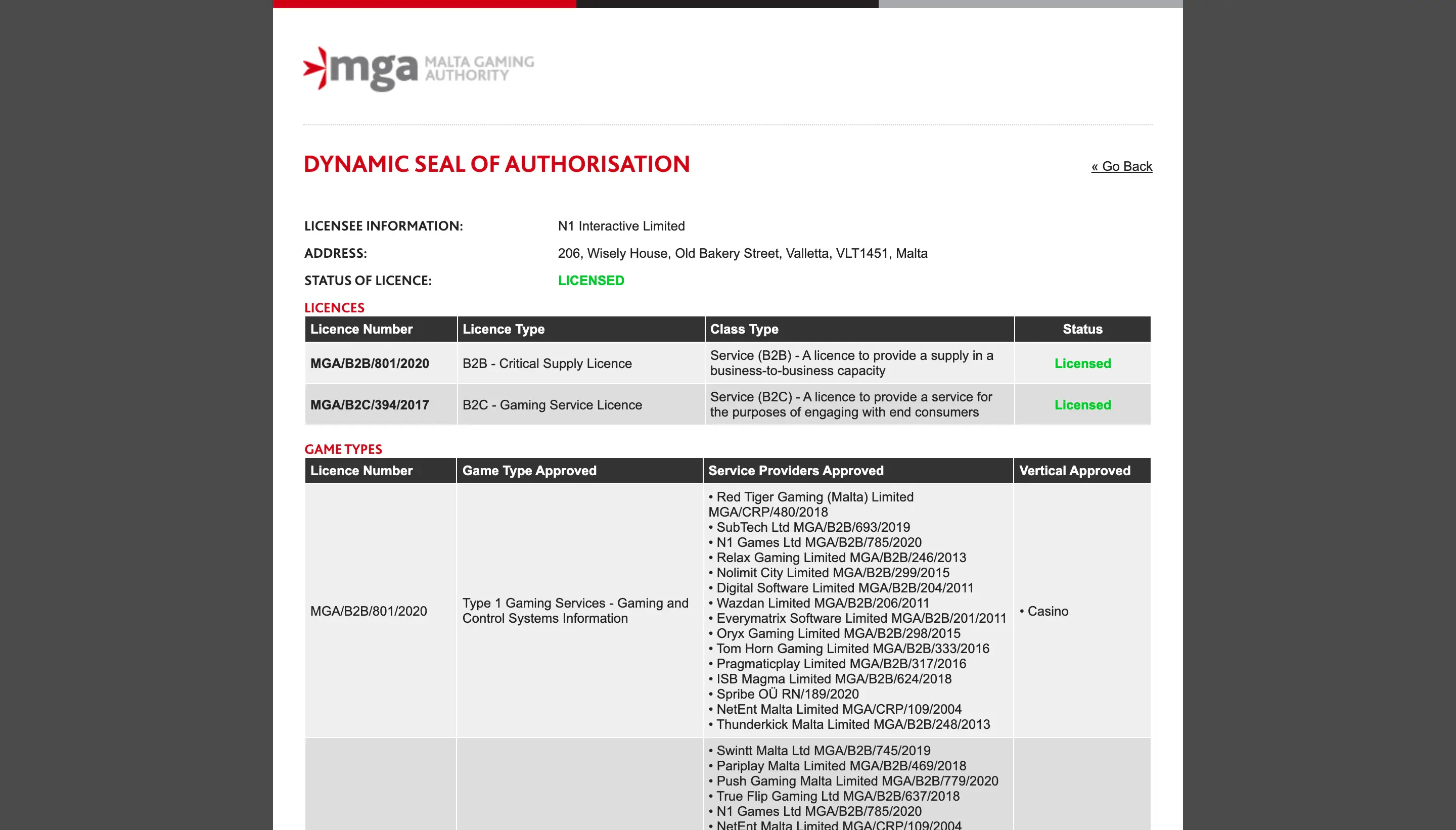Select Swintt Malta Ltd provider entry
The height and width of the screenshot is (830, 1456).
click(819, 751)
